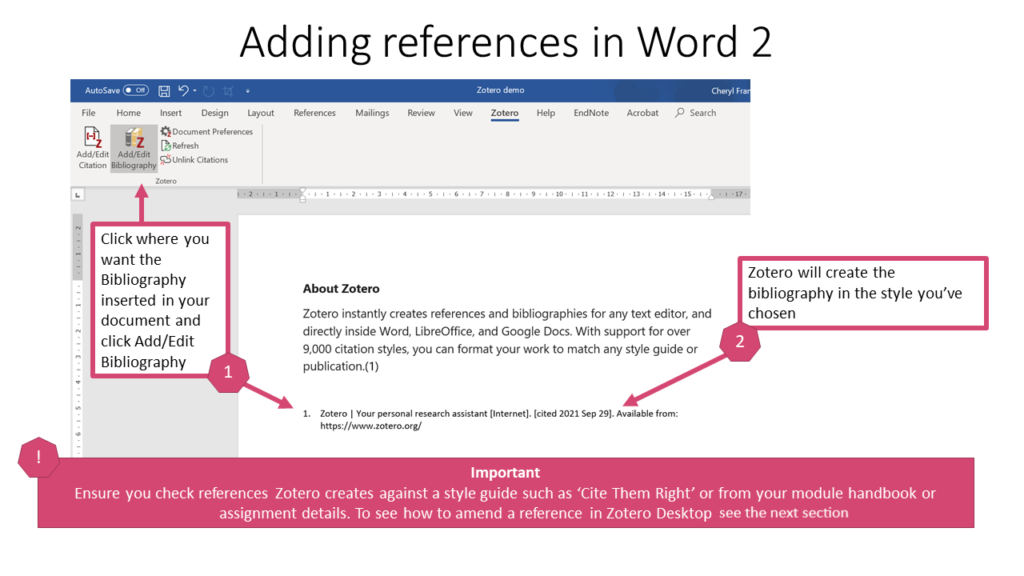Screen dimensions: 1024x576
Task: Click the Zotero ribbon tab label
Action: [504, 113]
